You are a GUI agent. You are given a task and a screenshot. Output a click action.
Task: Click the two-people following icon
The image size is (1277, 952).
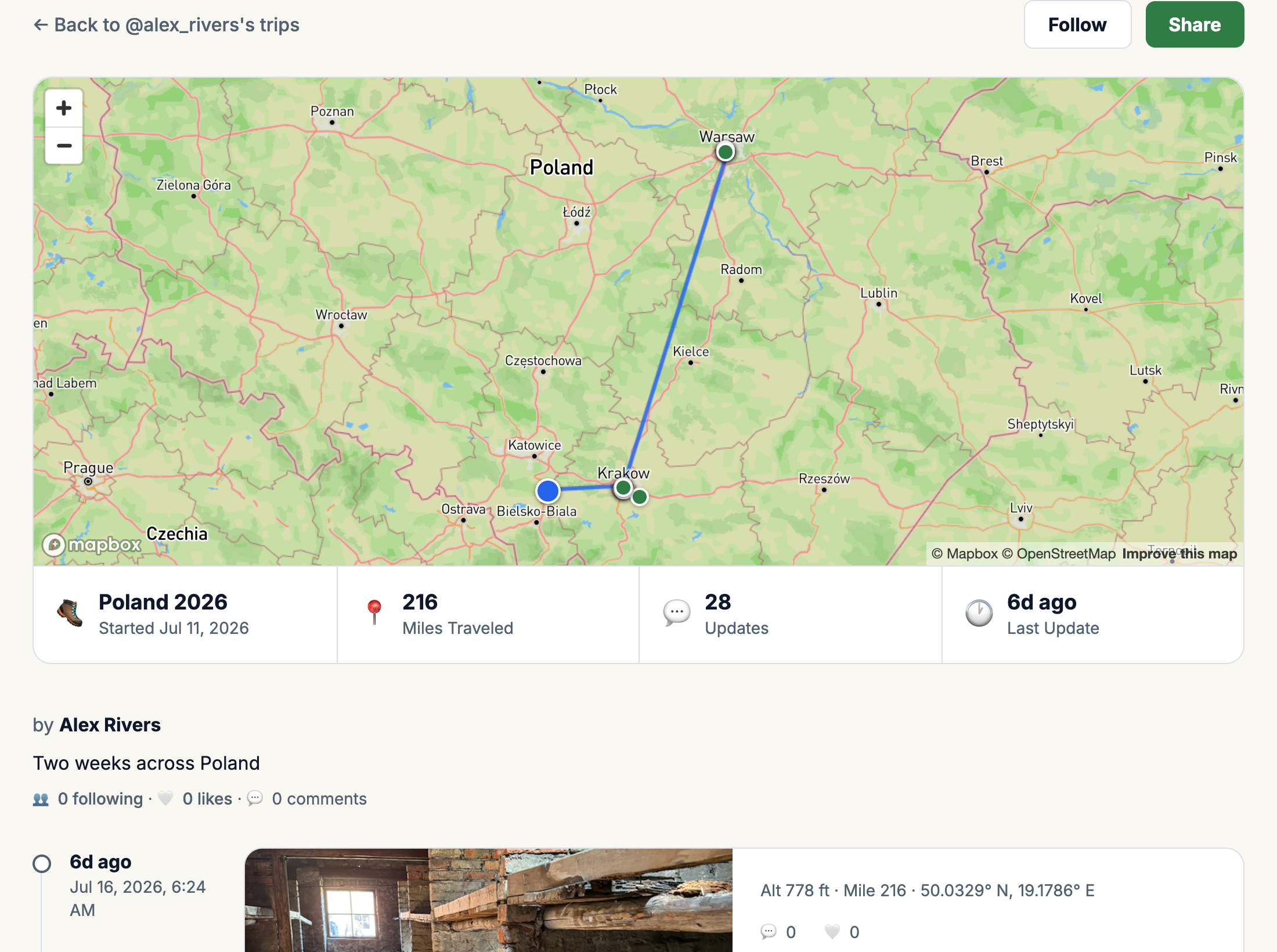coord(41,799)
